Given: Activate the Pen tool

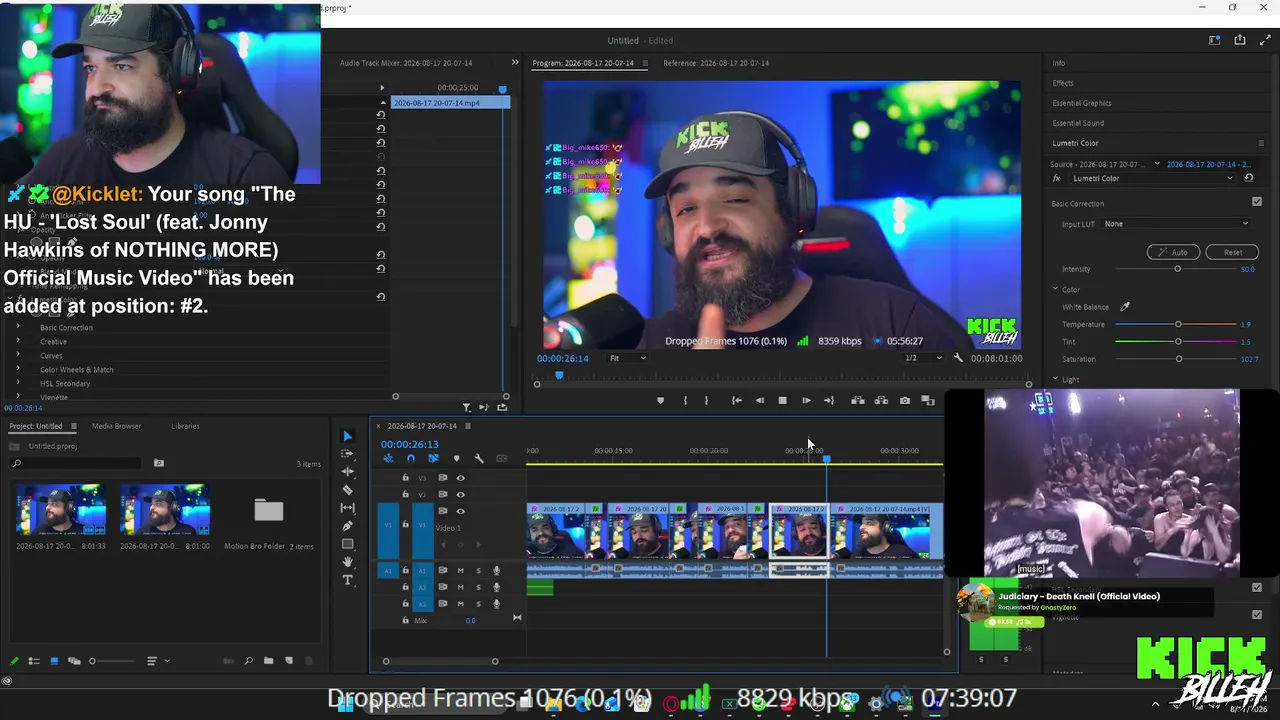Looking at the screenshot, I should tap(347, 526).
